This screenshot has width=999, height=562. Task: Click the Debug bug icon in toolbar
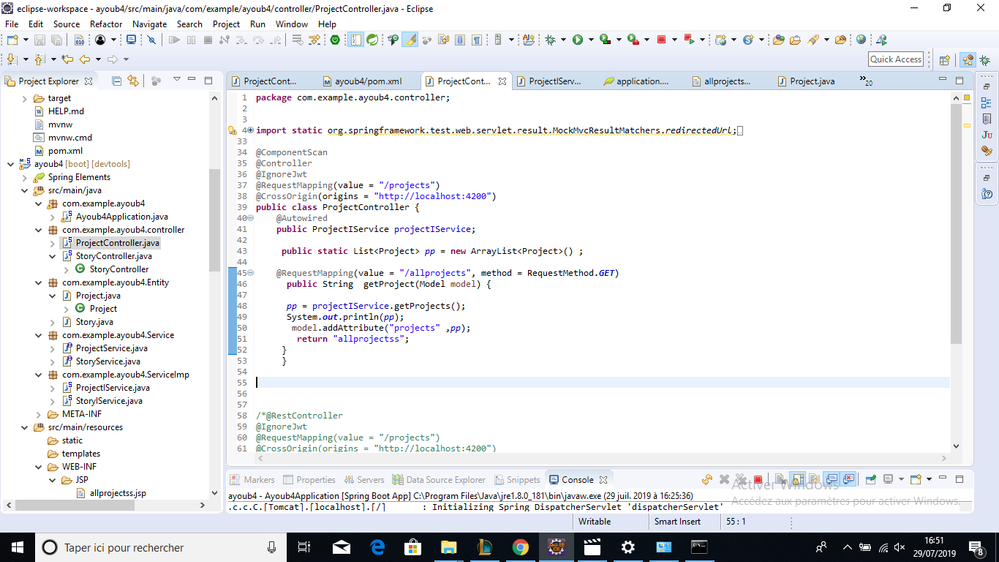pyautogui.click(x=550, y=40)
